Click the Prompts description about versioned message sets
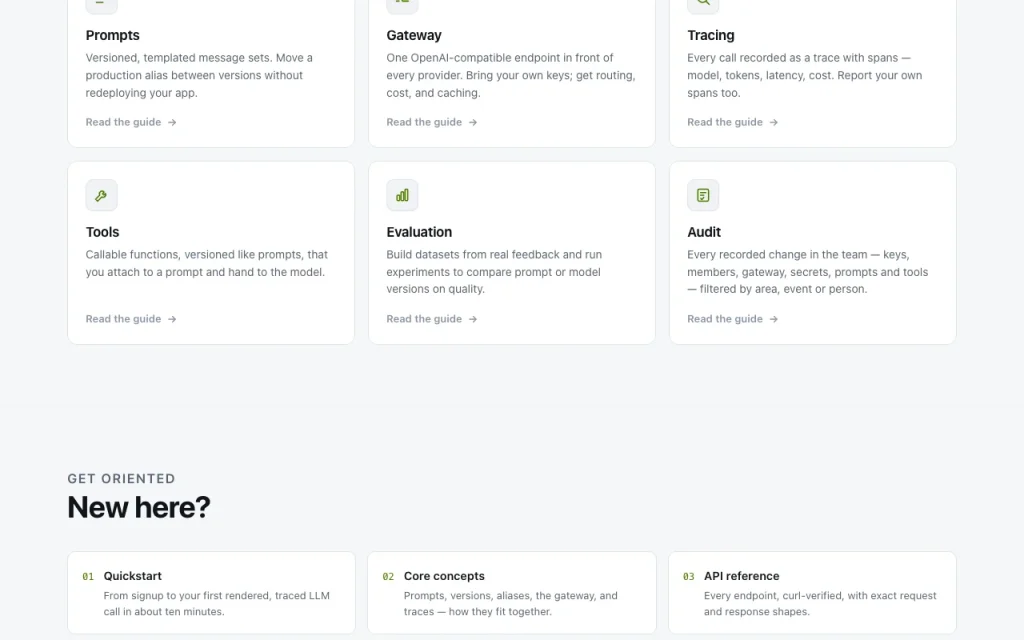 pos(199,75)
